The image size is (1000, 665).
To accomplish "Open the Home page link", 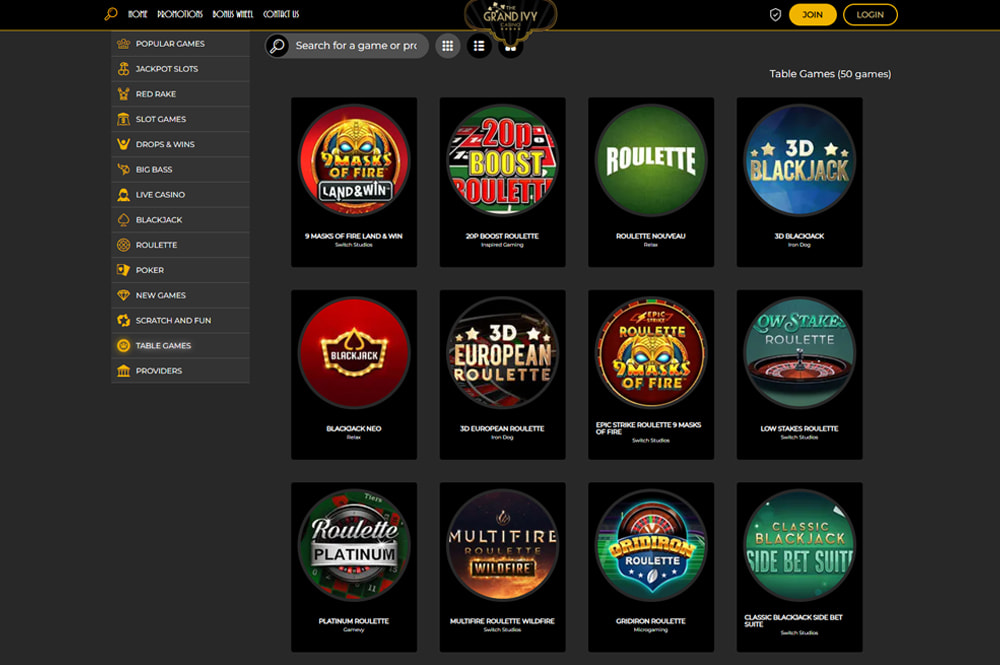I will [137, 14].
